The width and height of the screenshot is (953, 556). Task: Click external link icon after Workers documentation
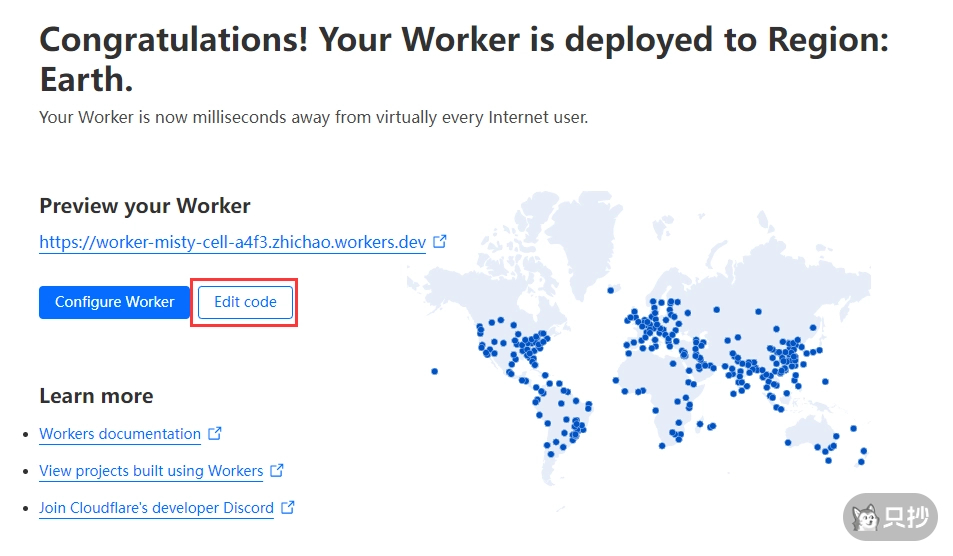[x=215, y=433]
